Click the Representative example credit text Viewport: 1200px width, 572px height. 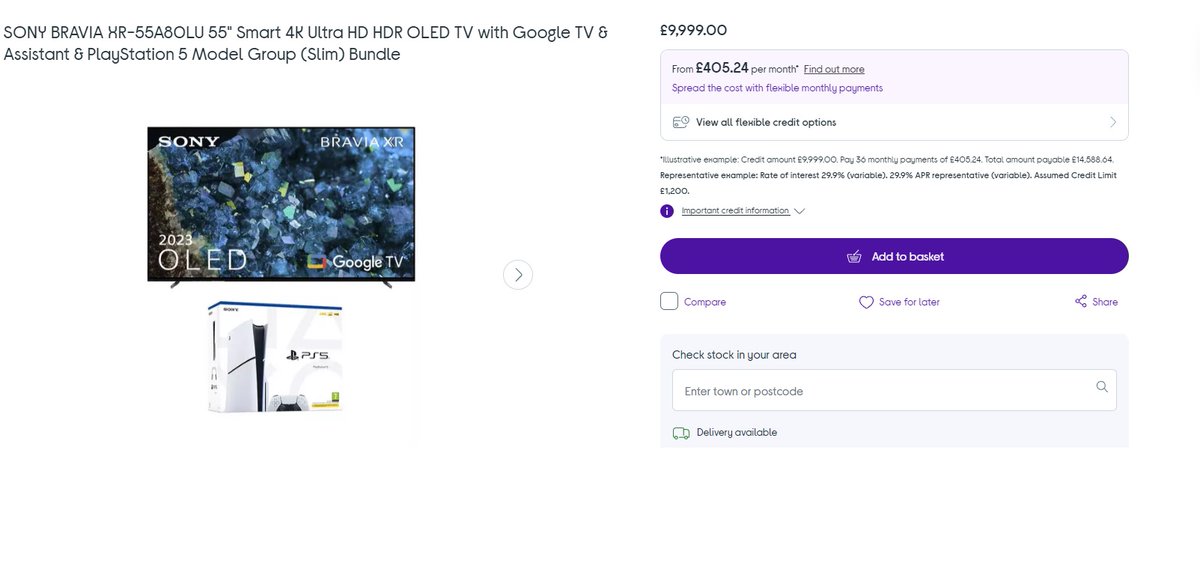pos(888,182)
